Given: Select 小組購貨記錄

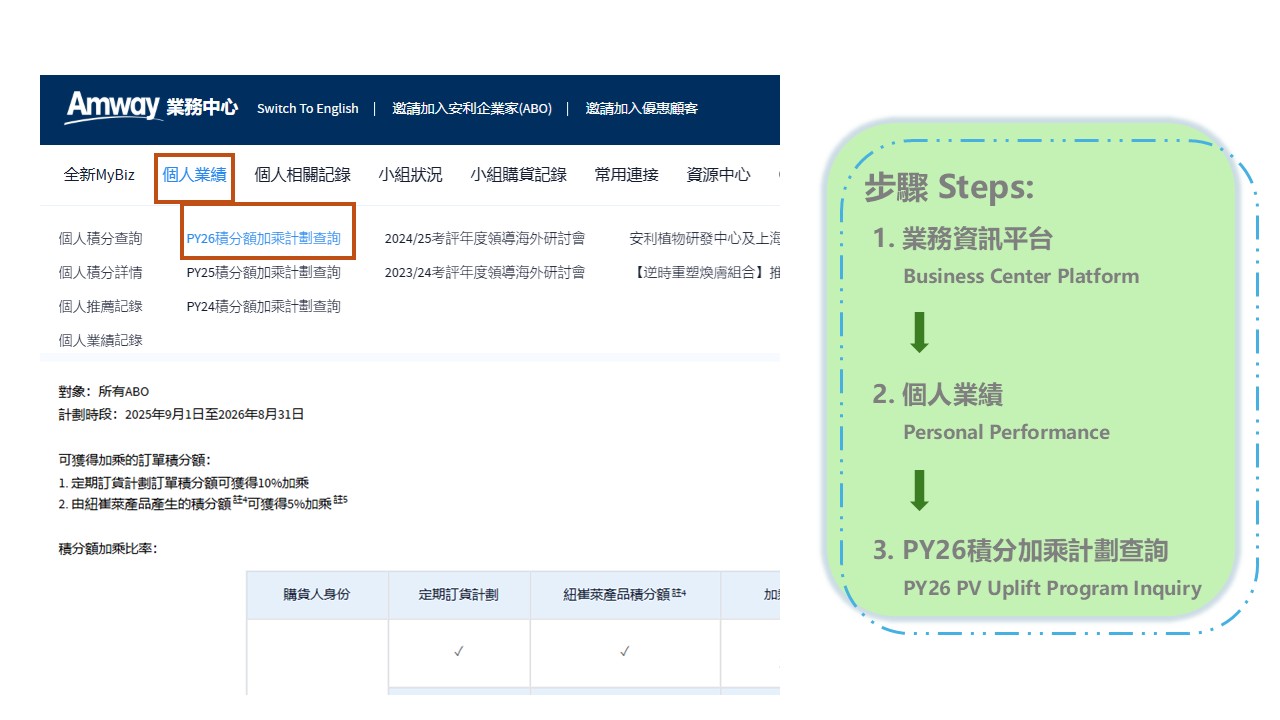Looking at the screenshot, I should pyautogui.click(x=518, y=174).
